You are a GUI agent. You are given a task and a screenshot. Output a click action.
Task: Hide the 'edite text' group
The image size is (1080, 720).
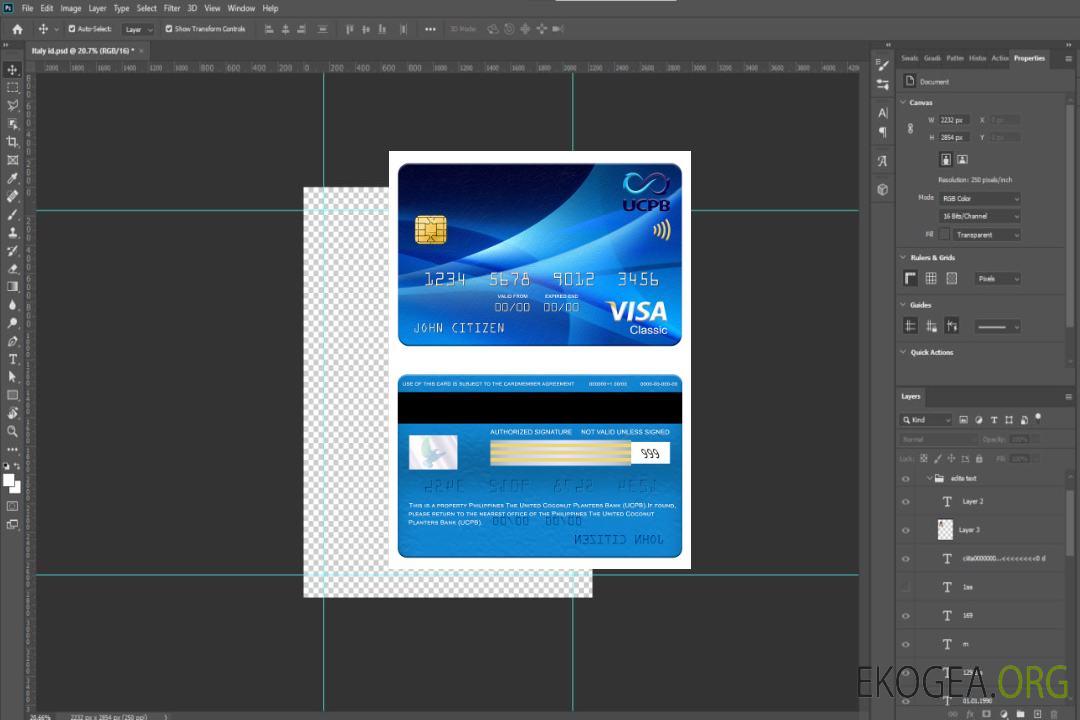[x=906, y=479]
